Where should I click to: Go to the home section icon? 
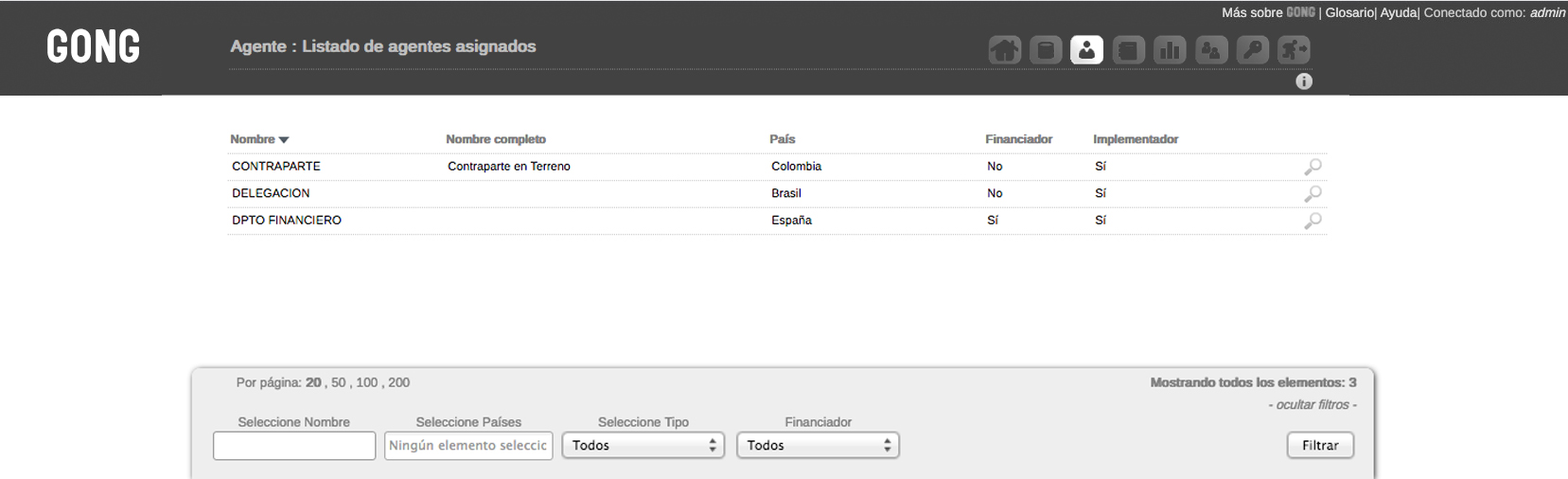pos(1004,50)
